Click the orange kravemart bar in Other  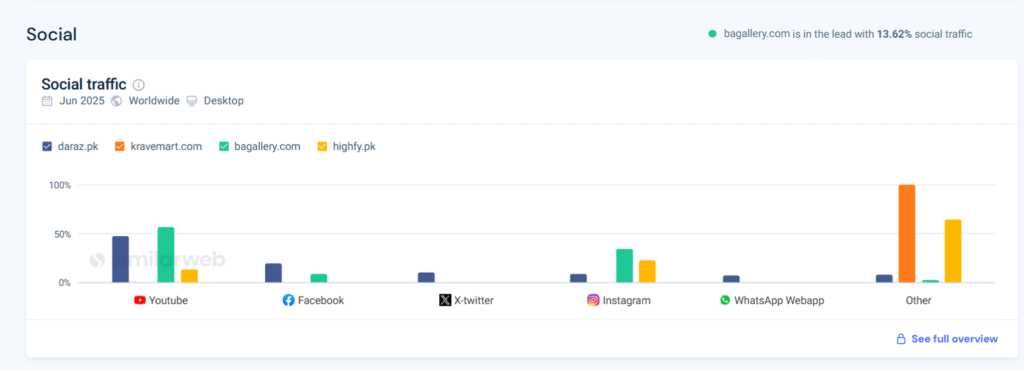[907, 234]
